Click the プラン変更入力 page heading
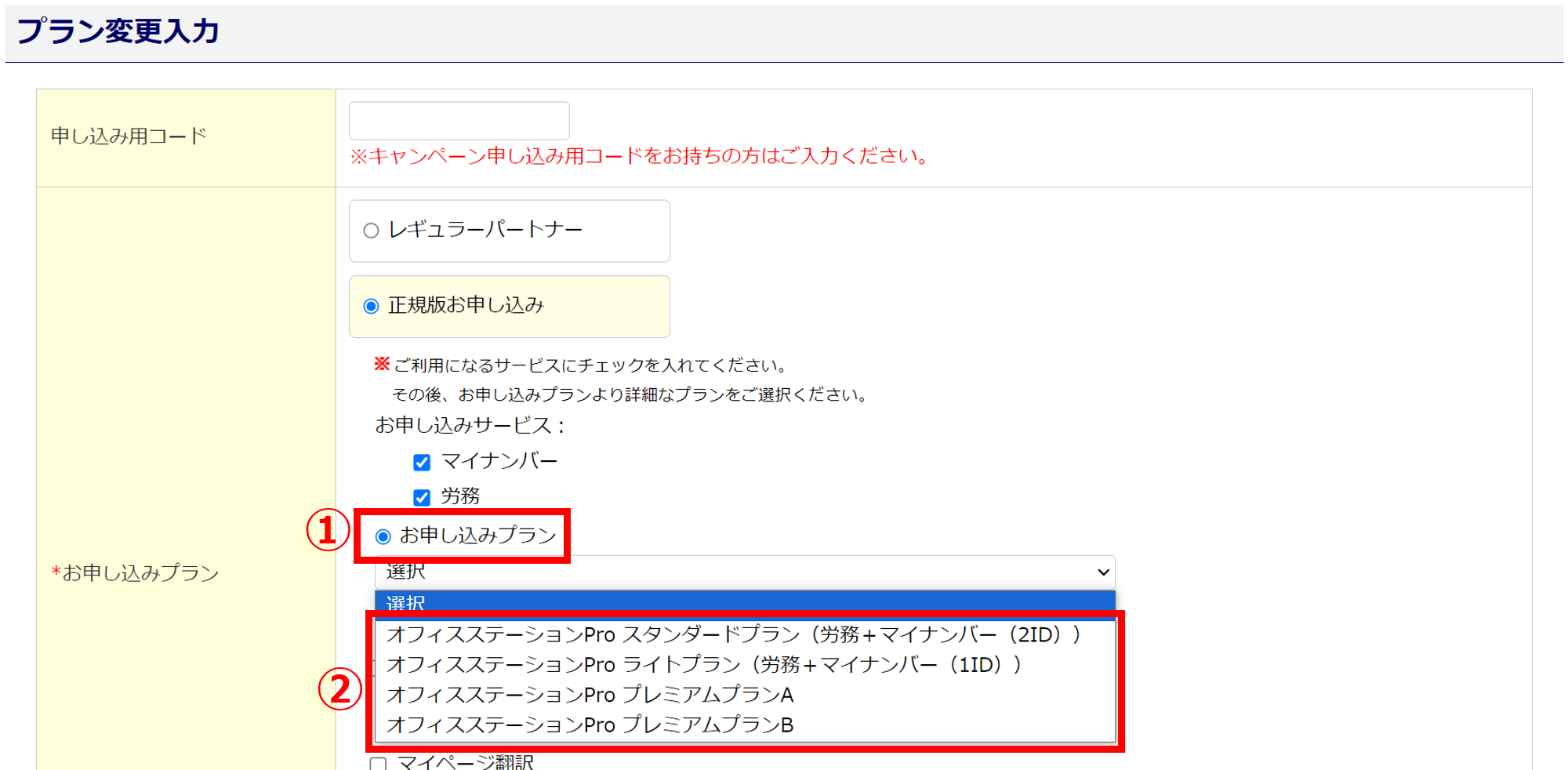 click(x=118, y=31)
